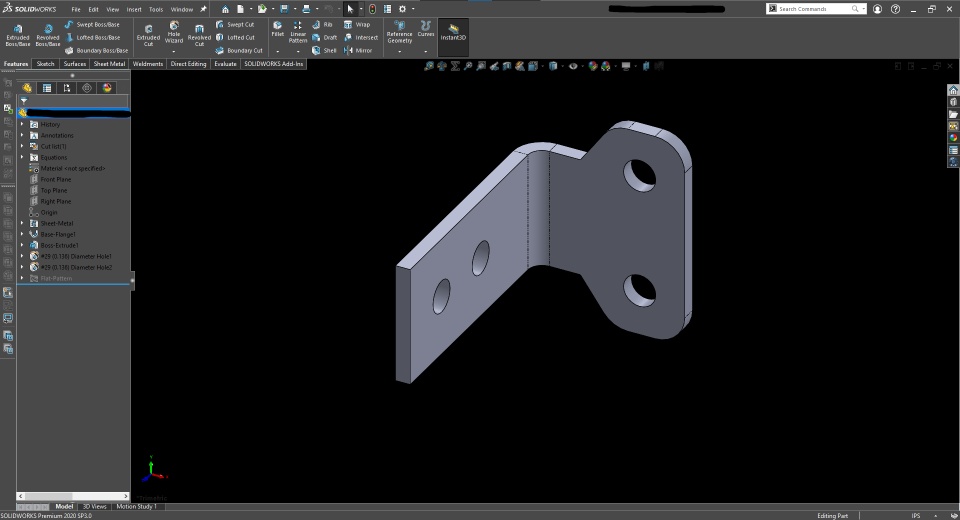Open the Hole Wizard dropdown arrow

click(x=174, y=51)
